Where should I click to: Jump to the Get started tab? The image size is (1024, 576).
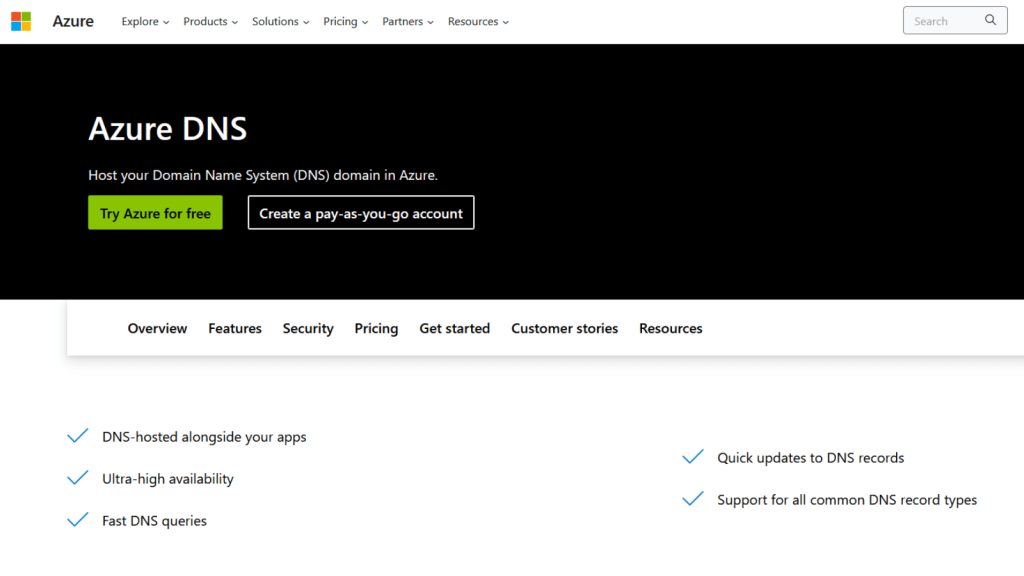[x=455, y=328]
